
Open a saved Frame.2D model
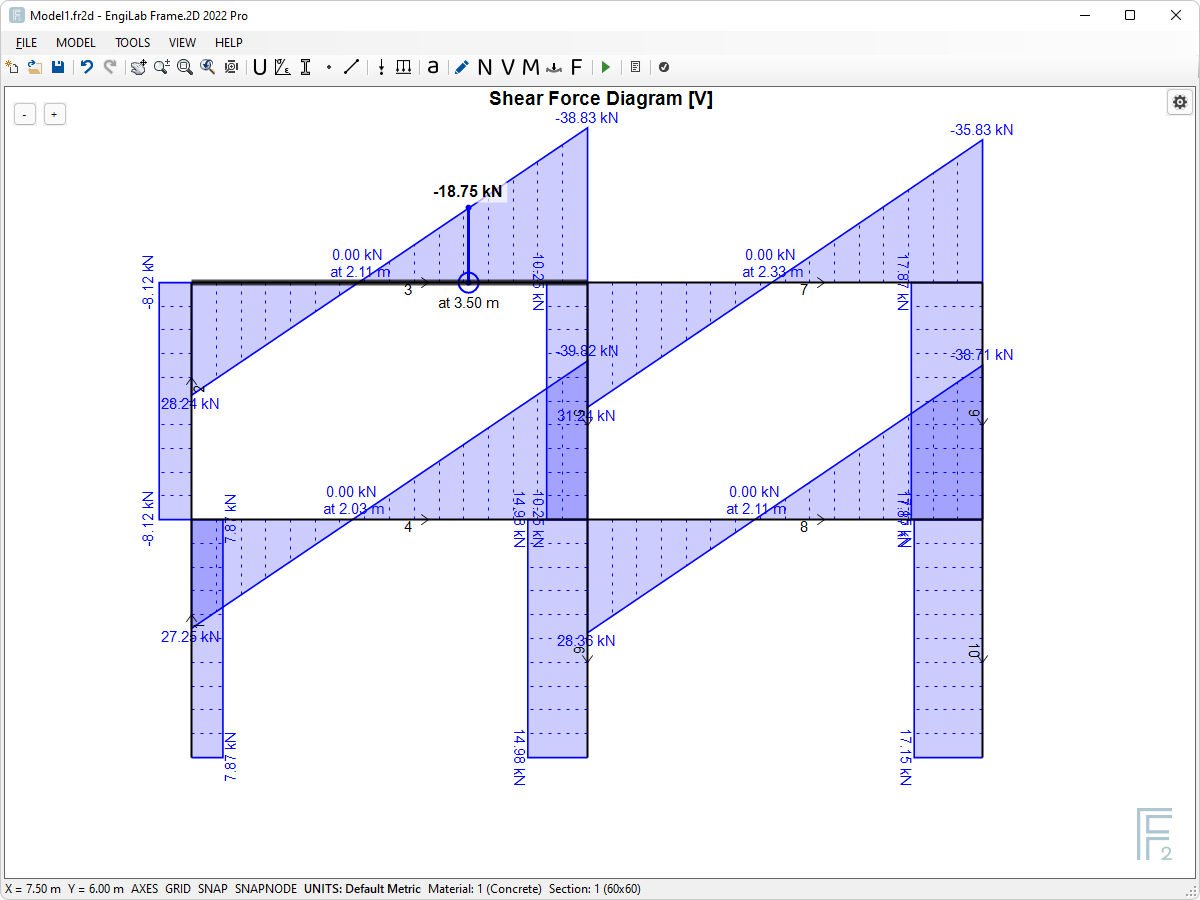click(x=35, y=67)
